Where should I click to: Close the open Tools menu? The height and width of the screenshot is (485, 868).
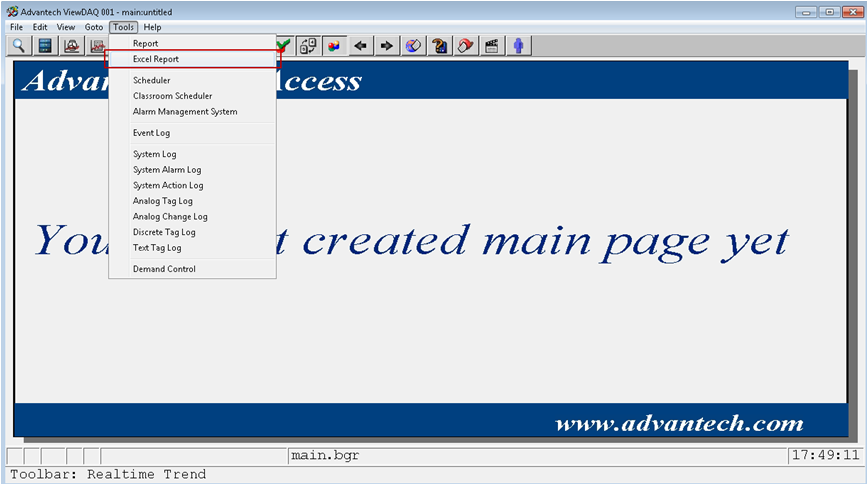click(123, 27)
